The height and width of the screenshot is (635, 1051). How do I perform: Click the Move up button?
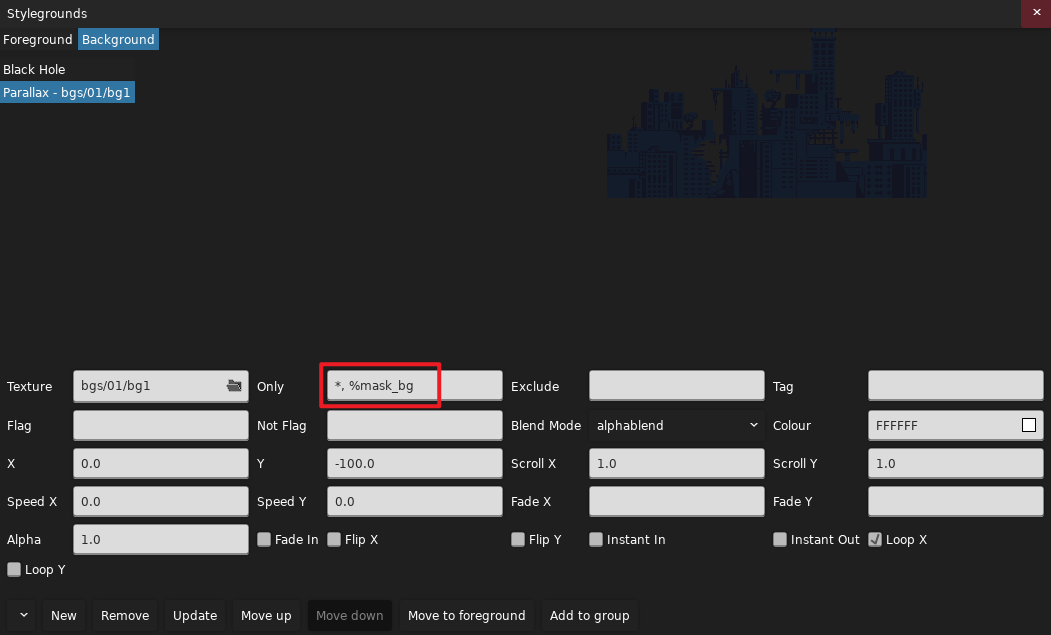[266, 616]
